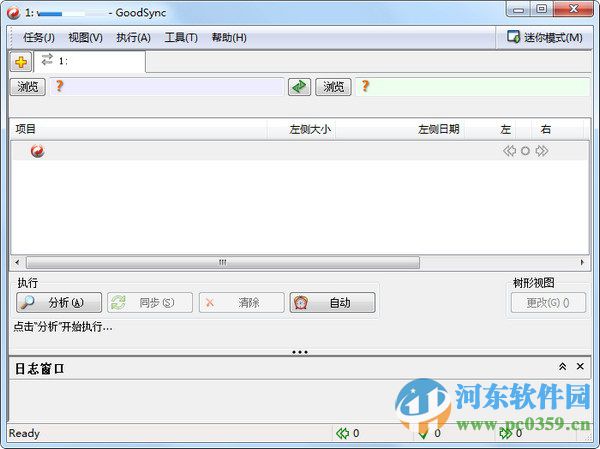Click the left 浏览 browse button
This screenshot has height=449, width=600.
[x=28, y=87]
